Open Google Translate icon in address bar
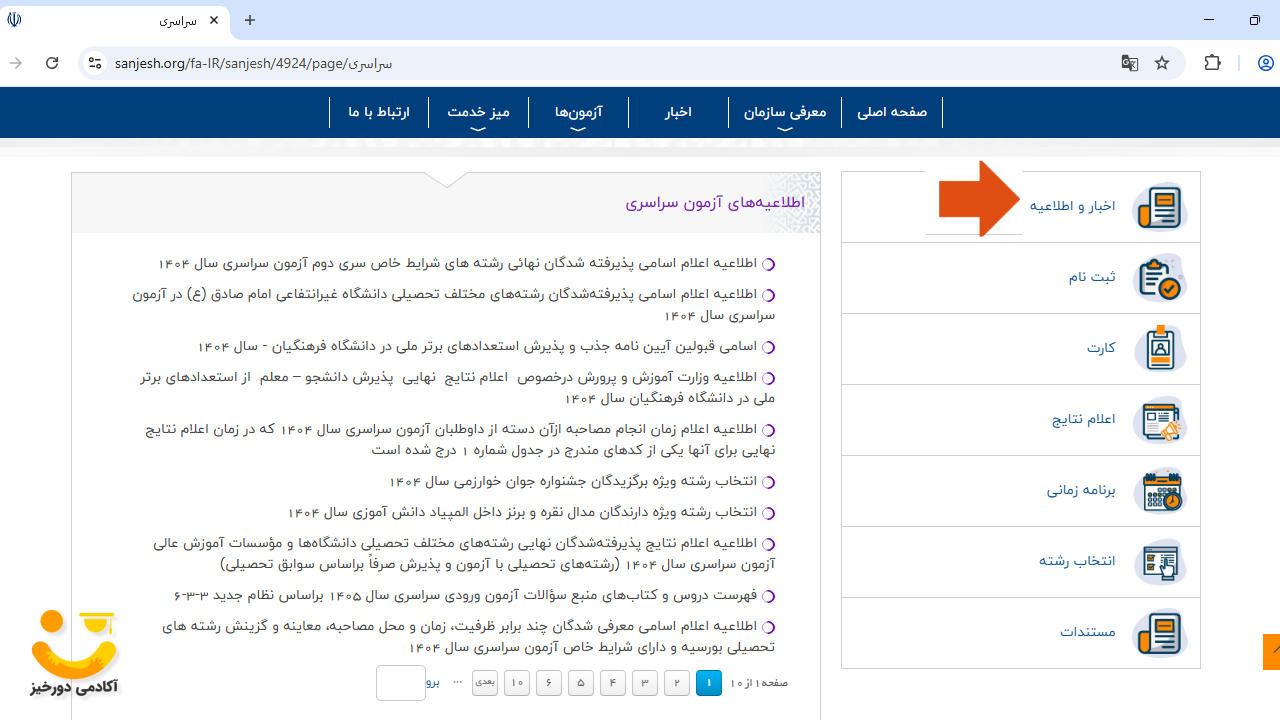The width and height of the screenshot is (1280, 720). tap(1130, 63)
